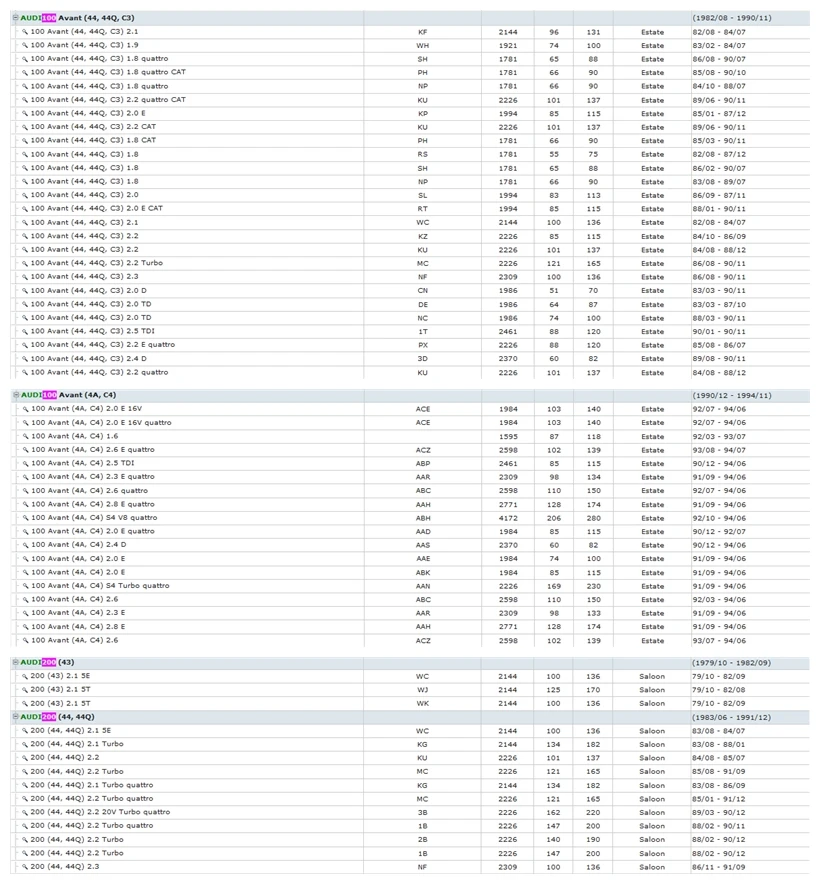Click displacement value 1595

coord(508,436)
